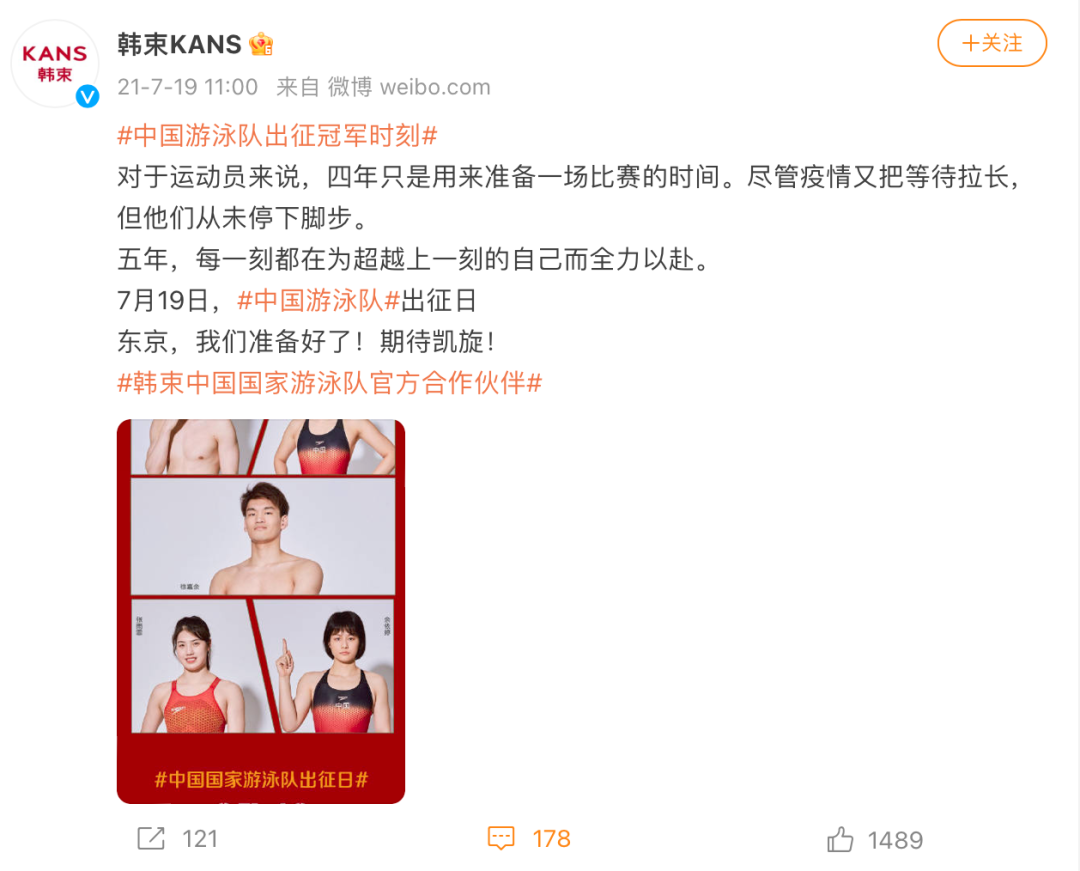Click the male swimmer photo in poster
Image resolution: width=1080 pixels, height=871 pixels.
click(263, 537)
